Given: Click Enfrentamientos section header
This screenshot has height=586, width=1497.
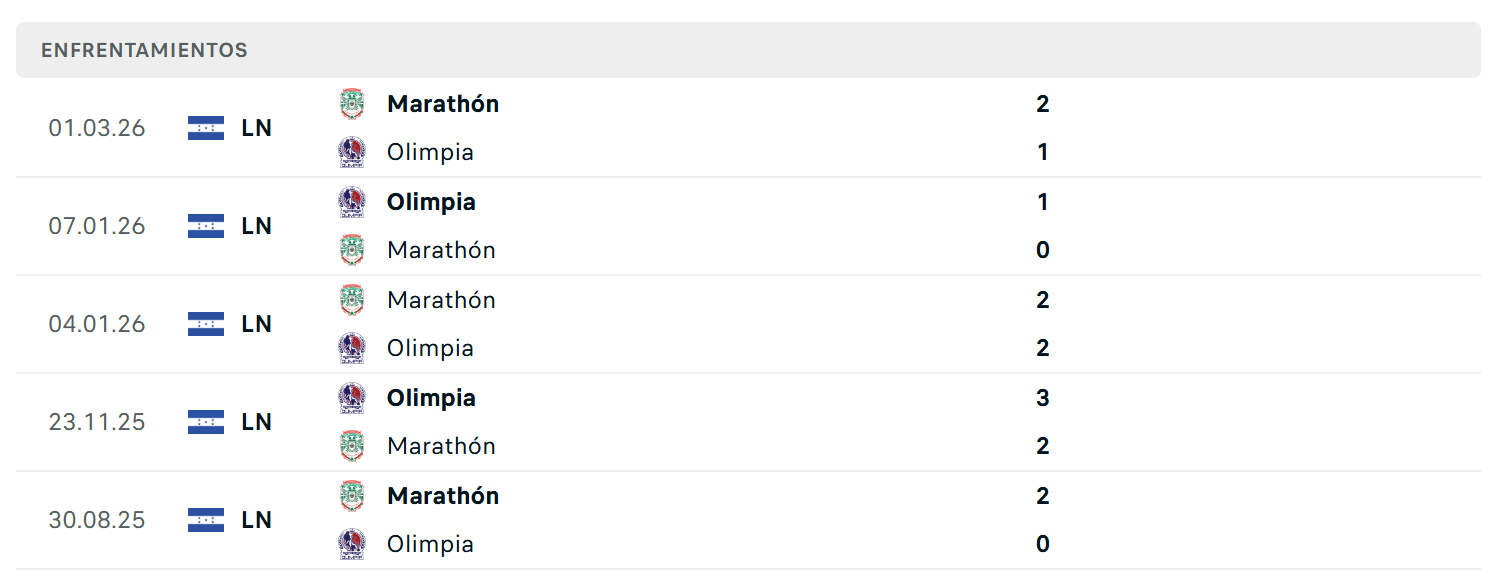Looking at the screenshot, I should tap(748, 50).
